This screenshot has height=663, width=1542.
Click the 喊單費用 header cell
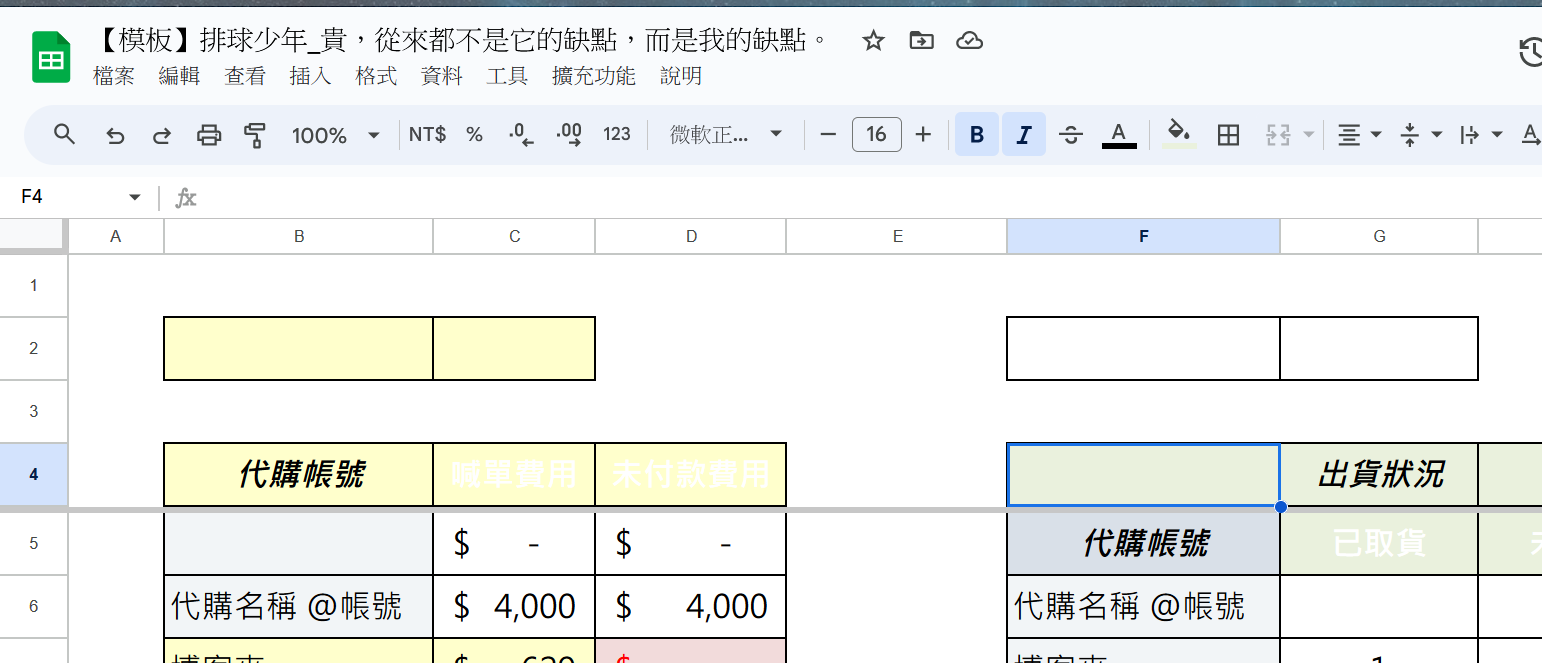coord(514,475)
